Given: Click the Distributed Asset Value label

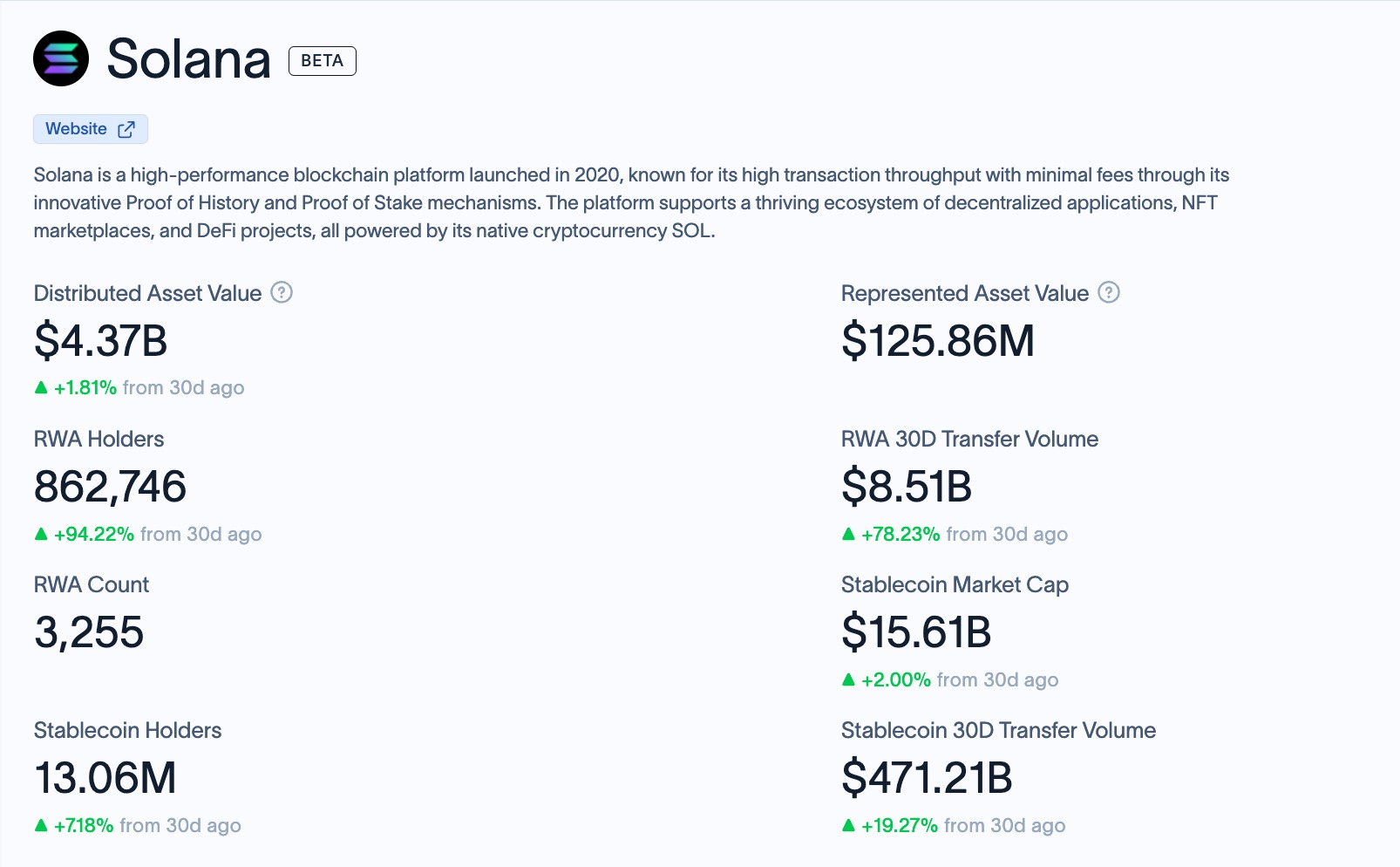Looking at the screenshot, I should click(147, 293).
